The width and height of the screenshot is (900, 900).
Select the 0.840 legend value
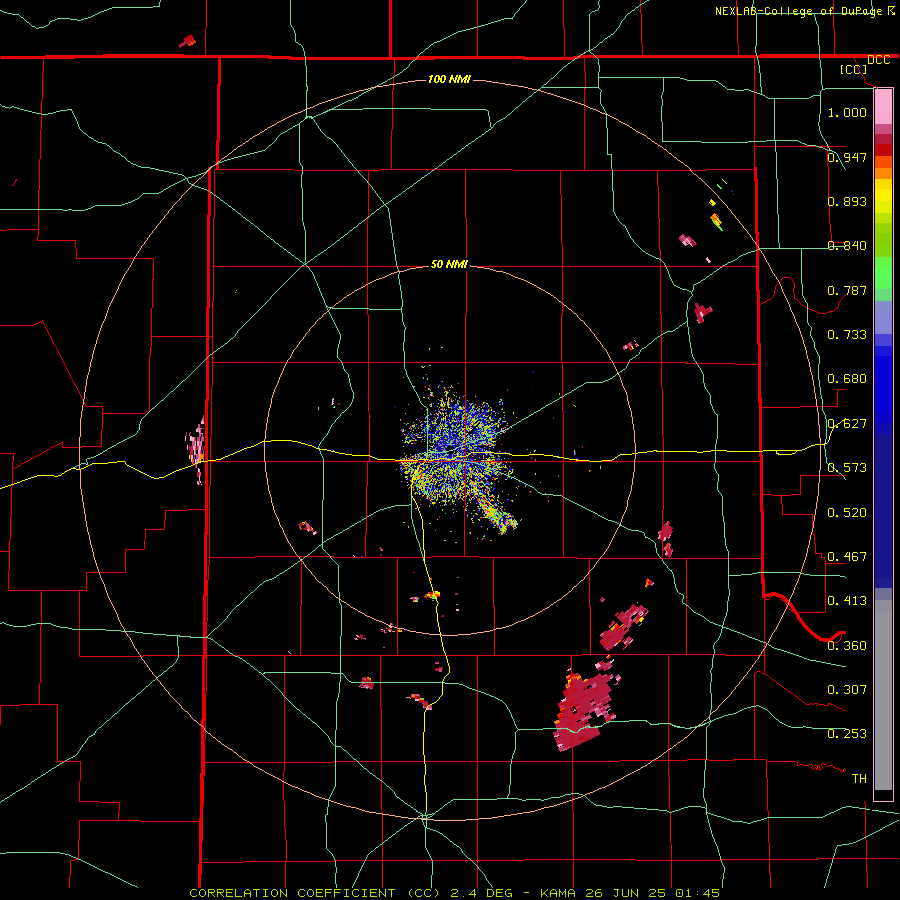point(847,246)
